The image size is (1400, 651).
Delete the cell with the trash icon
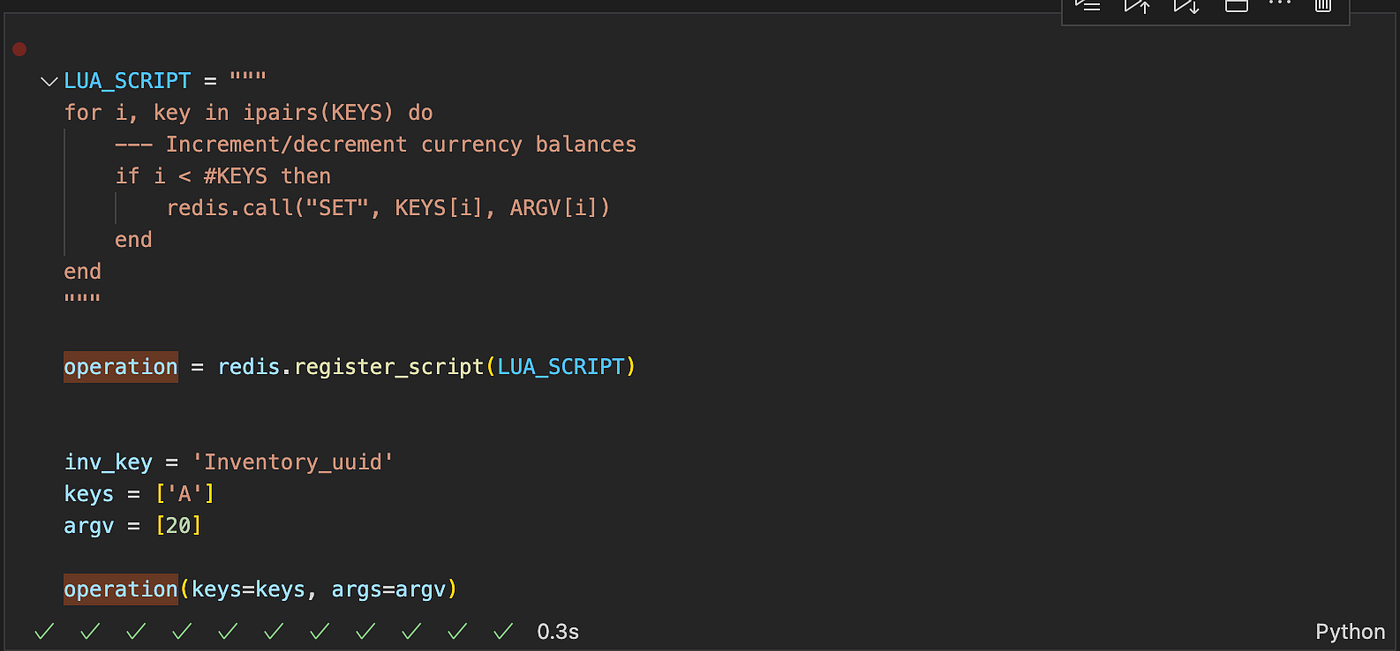click(x=1323, y=5)
